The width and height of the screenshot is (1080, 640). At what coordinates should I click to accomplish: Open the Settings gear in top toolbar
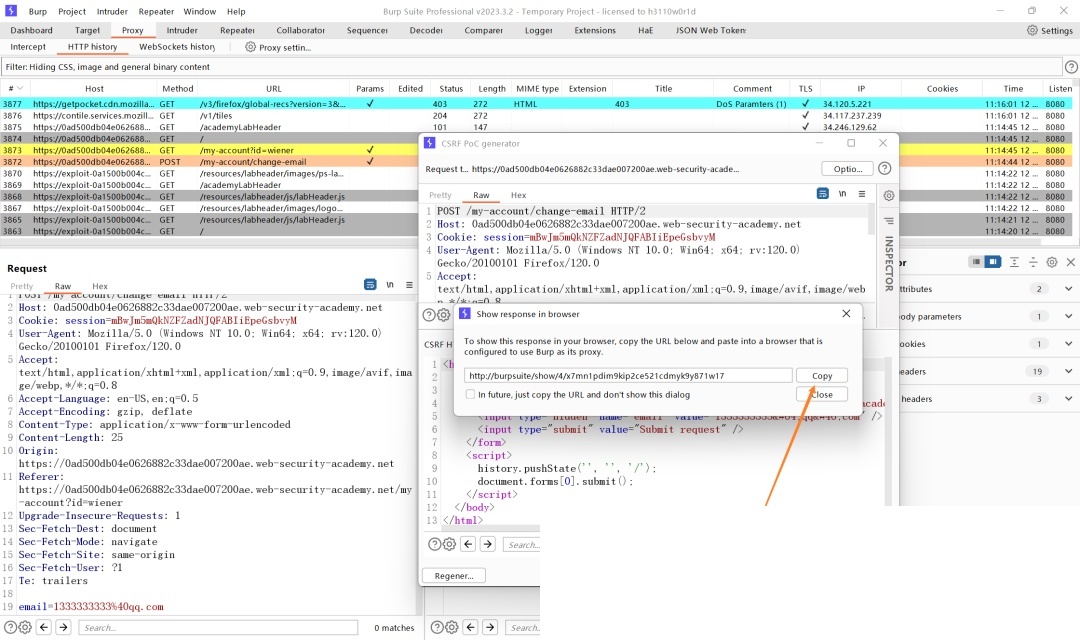1032,30
